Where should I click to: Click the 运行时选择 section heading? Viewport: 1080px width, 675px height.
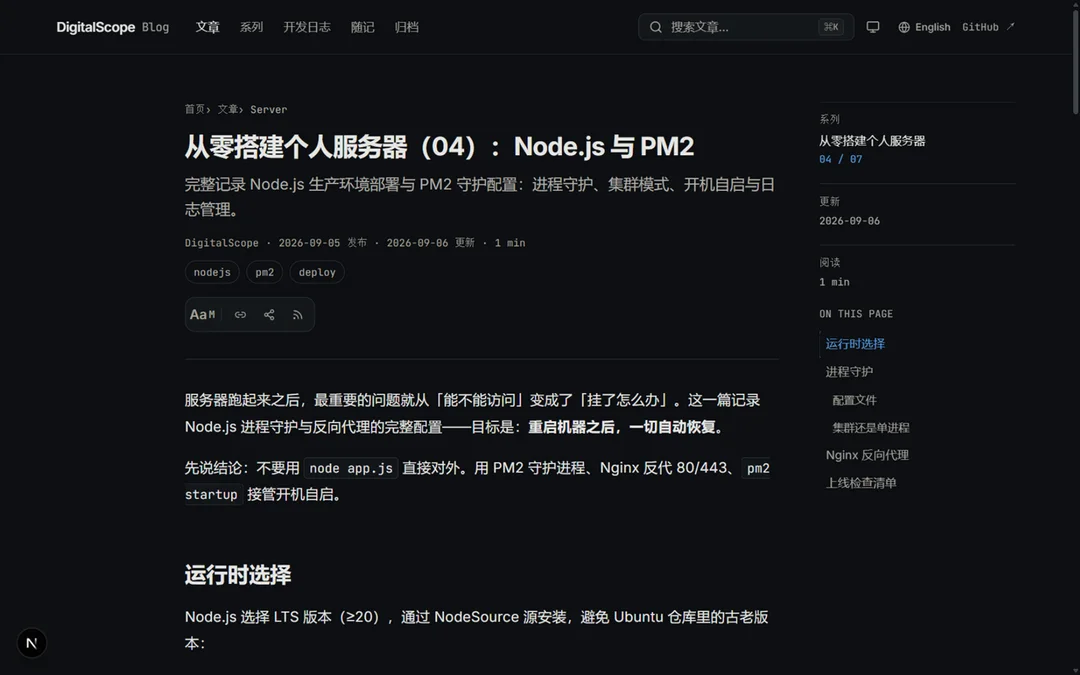tap(238, 575)
